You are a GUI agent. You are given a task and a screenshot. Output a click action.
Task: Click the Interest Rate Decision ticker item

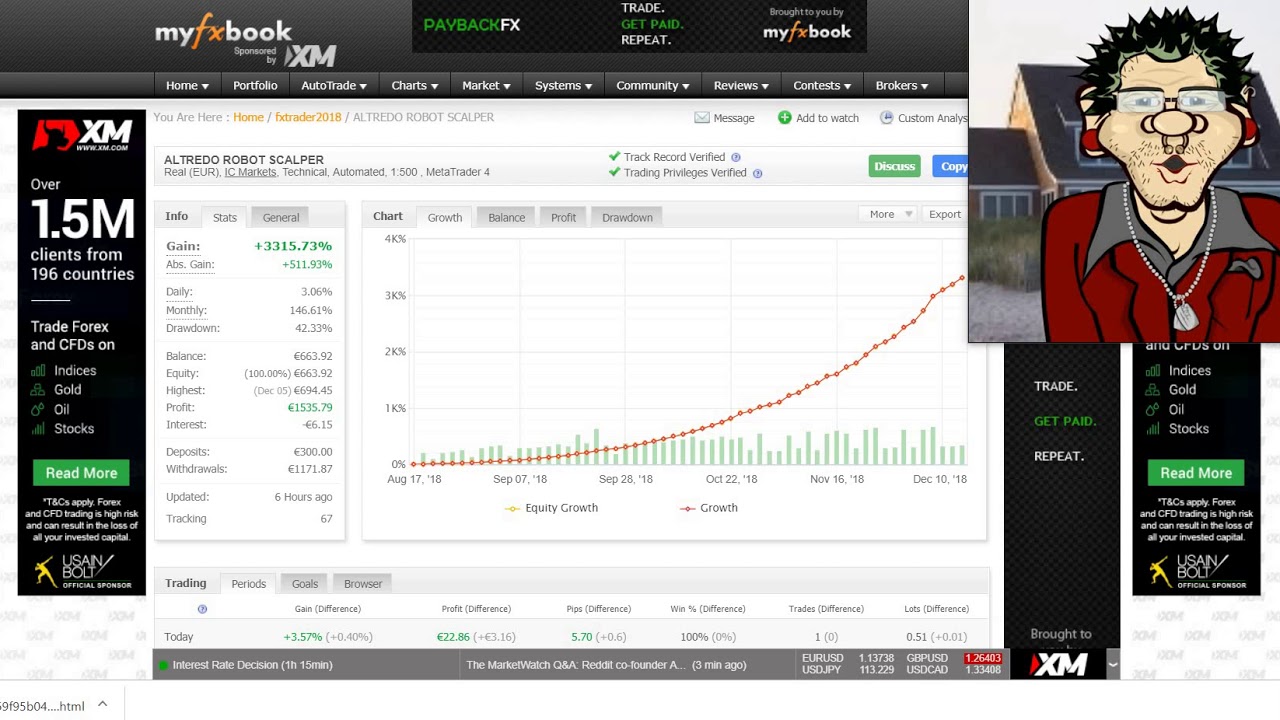pyautogui.click(x=252, y=665)
